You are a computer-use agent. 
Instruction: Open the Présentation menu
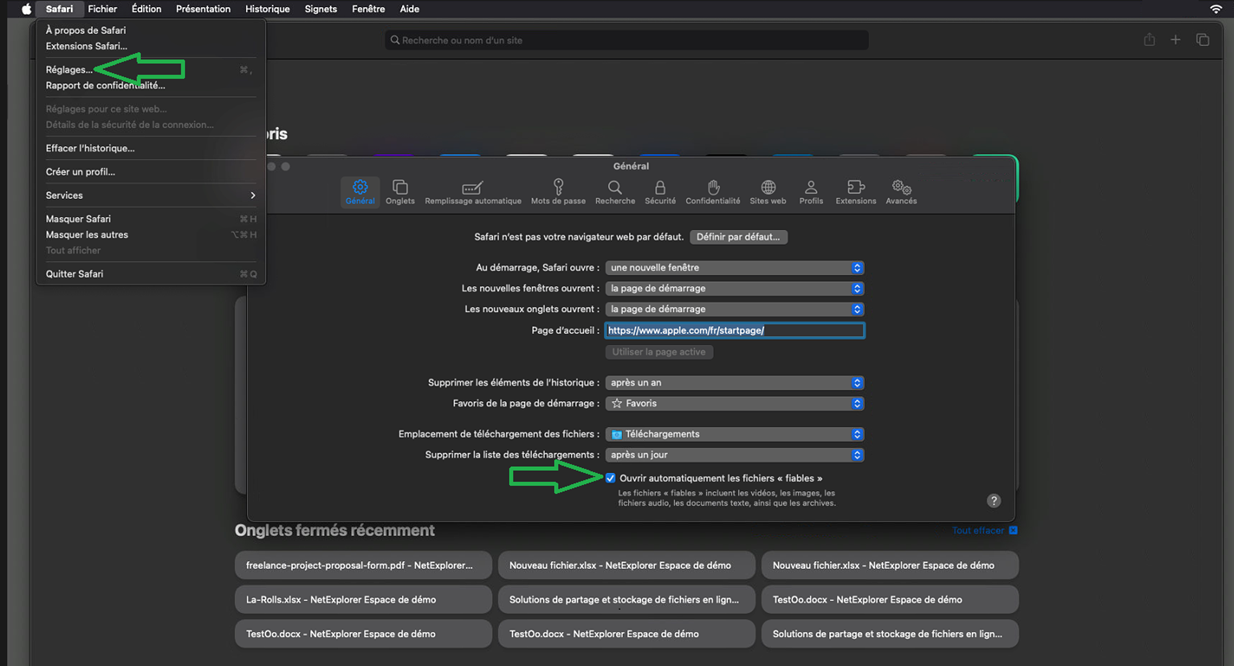coord(203,9)
